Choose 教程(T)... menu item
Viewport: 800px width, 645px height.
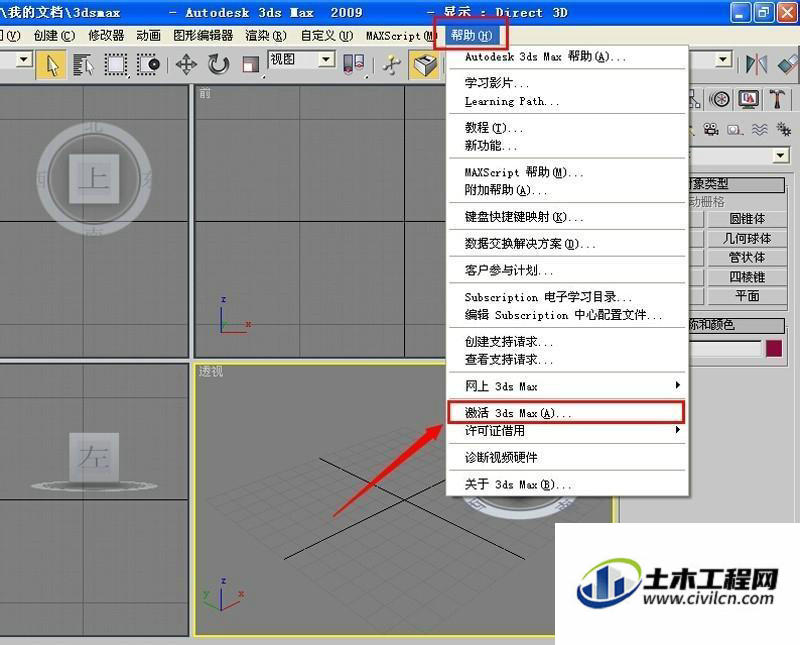[x=567, y=128]
